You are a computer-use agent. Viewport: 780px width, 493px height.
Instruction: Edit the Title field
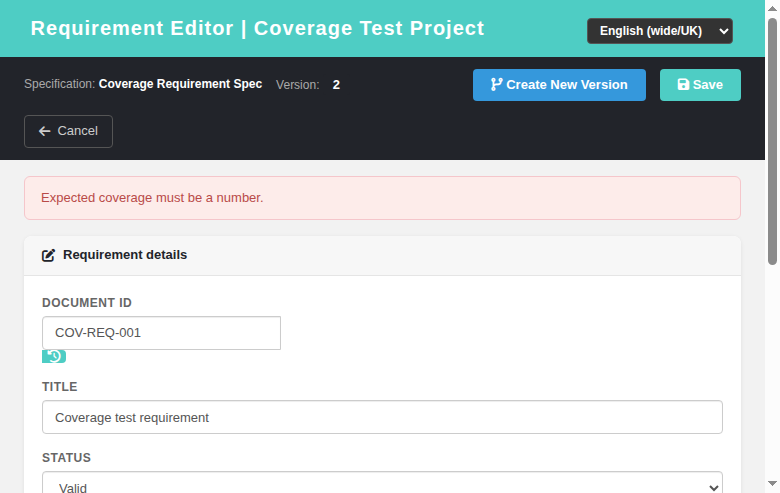(x=382, y=417)
